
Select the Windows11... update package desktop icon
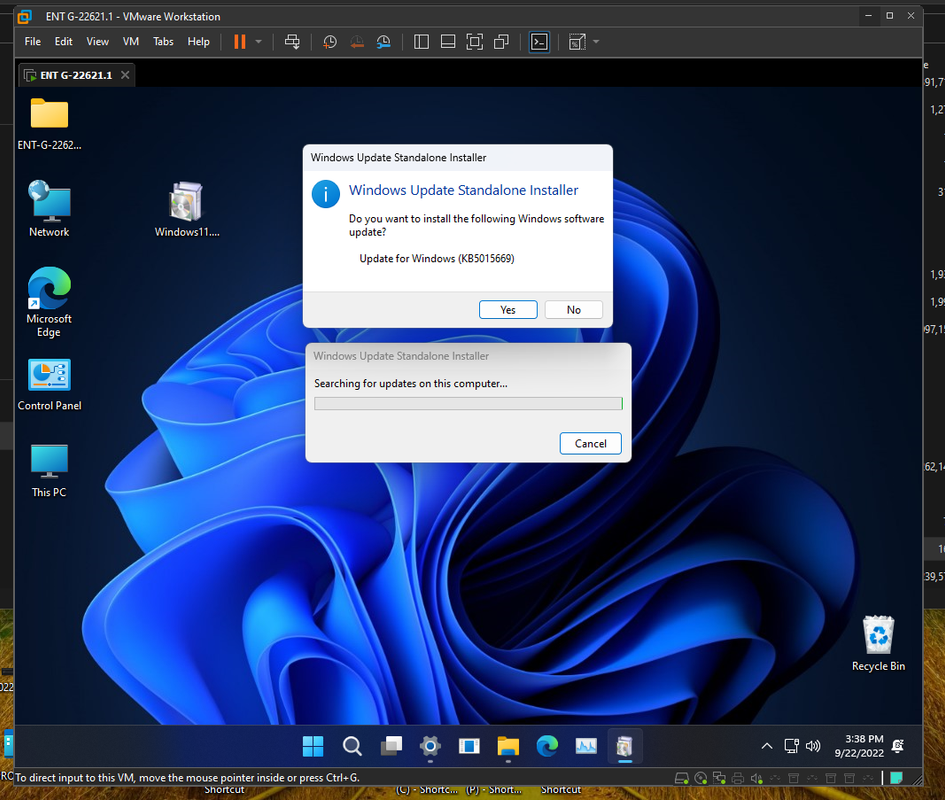[187, 209]
